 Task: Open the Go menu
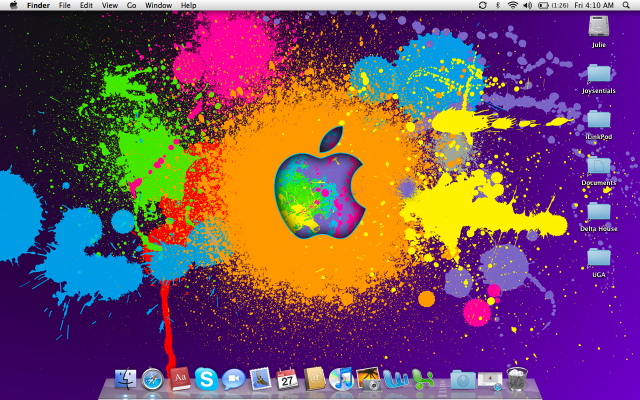(131, 5)
